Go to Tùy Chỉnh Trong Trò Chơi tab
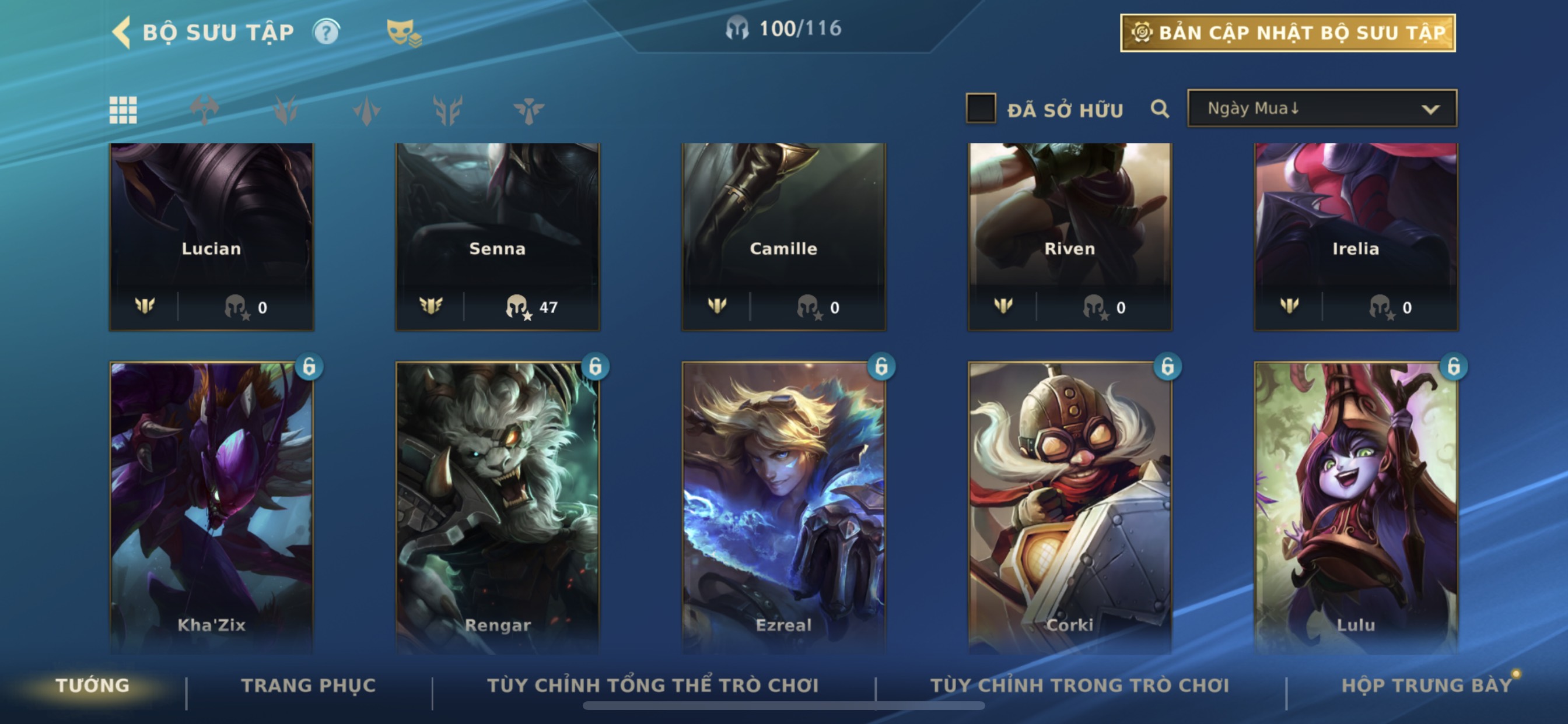Viewport: 1568px width, 724px height. pos(1079,686)
